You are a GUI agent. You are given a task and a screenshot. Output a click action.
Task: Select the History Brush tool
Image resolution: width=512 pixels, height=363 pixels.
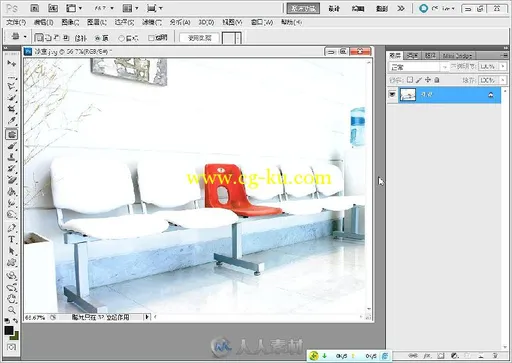[12, 169]
